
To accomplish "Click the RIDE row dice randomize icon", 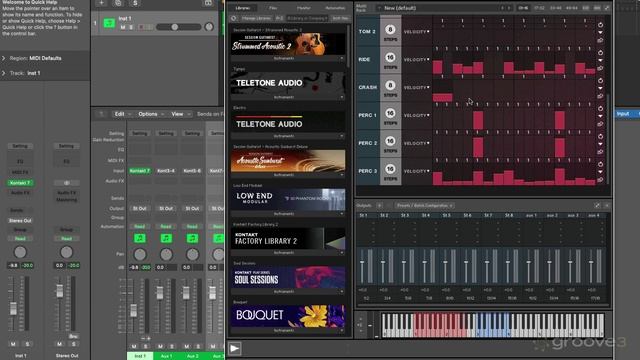I will pyautogui.click(x=600, y=68).
